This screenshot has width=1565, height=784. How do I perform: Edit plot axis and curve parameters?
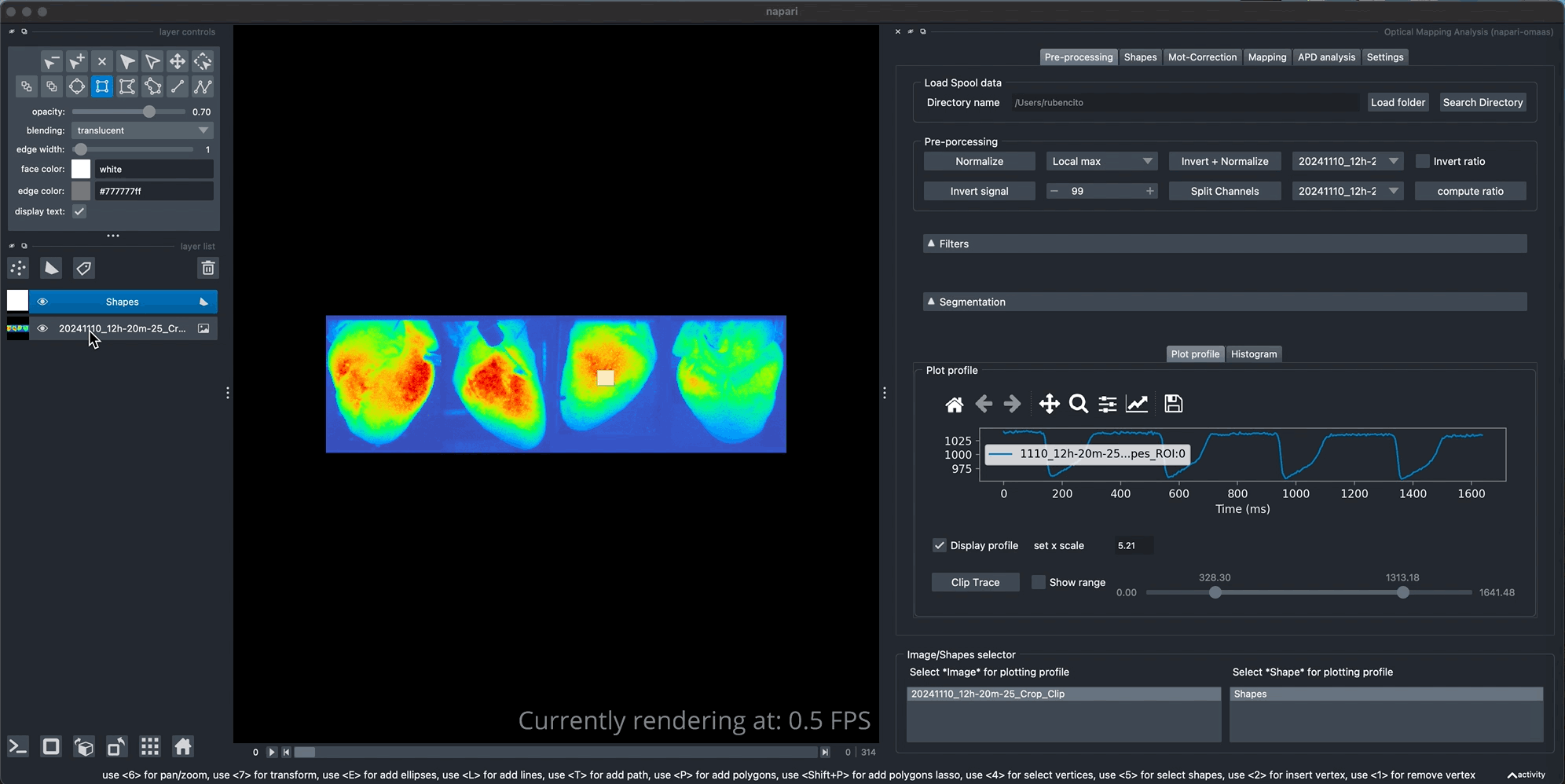[x=1137, y=405]
